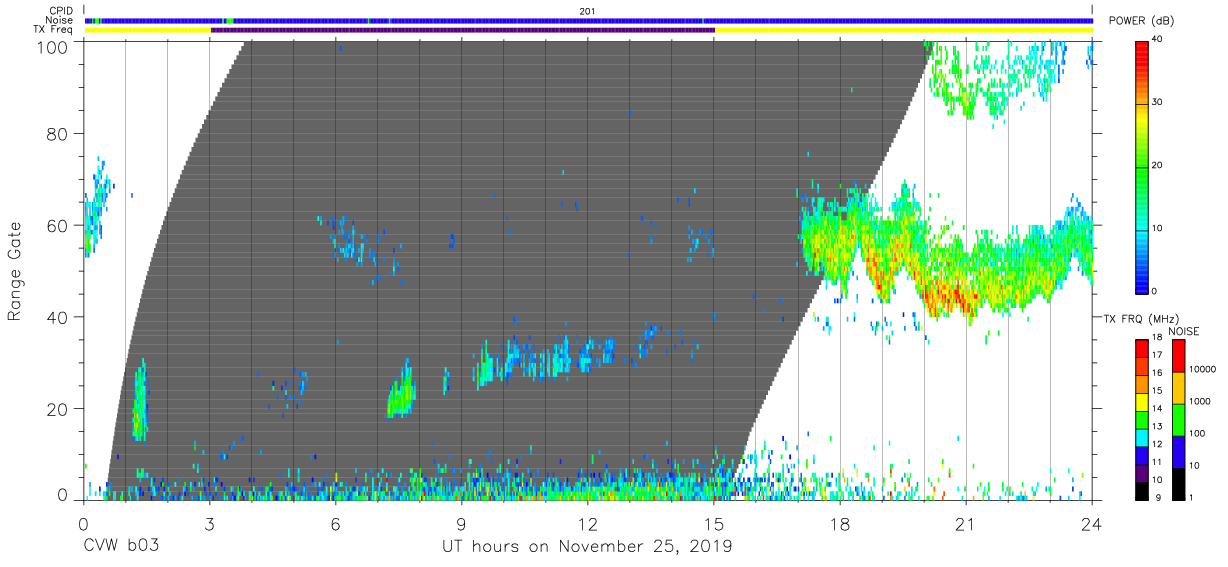Click the blue Noise indicator bar
Image resolution: width=1228 pixels, height=567 pixels.
[x=588, y=20]
